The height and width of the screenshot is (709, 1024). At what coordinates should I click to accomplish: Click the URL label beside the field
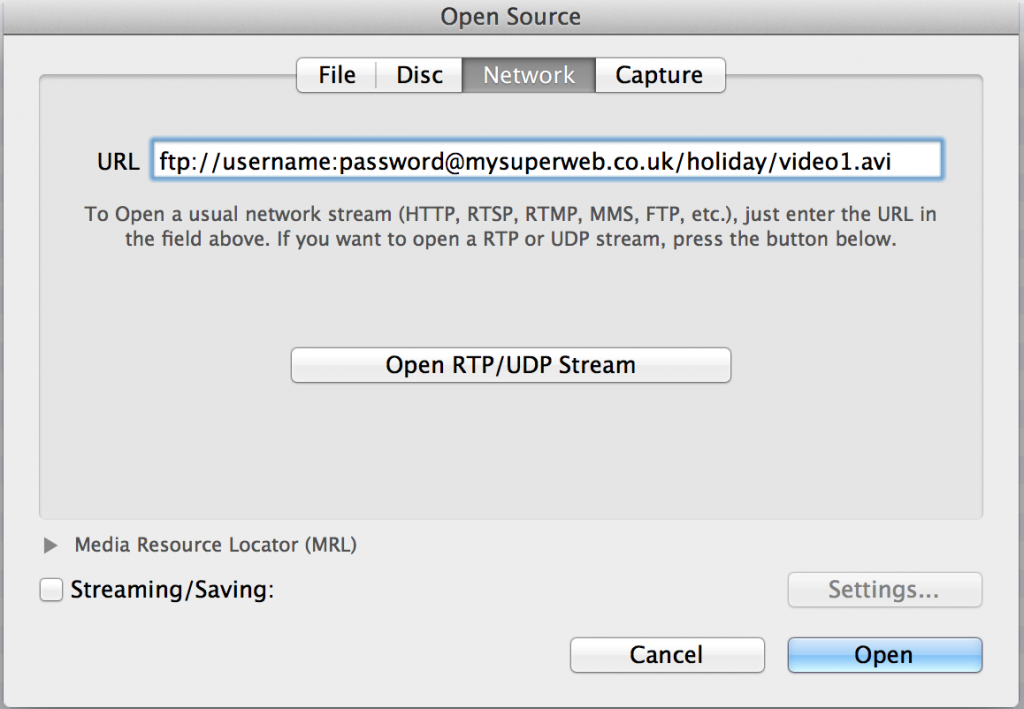pos(118,162)
